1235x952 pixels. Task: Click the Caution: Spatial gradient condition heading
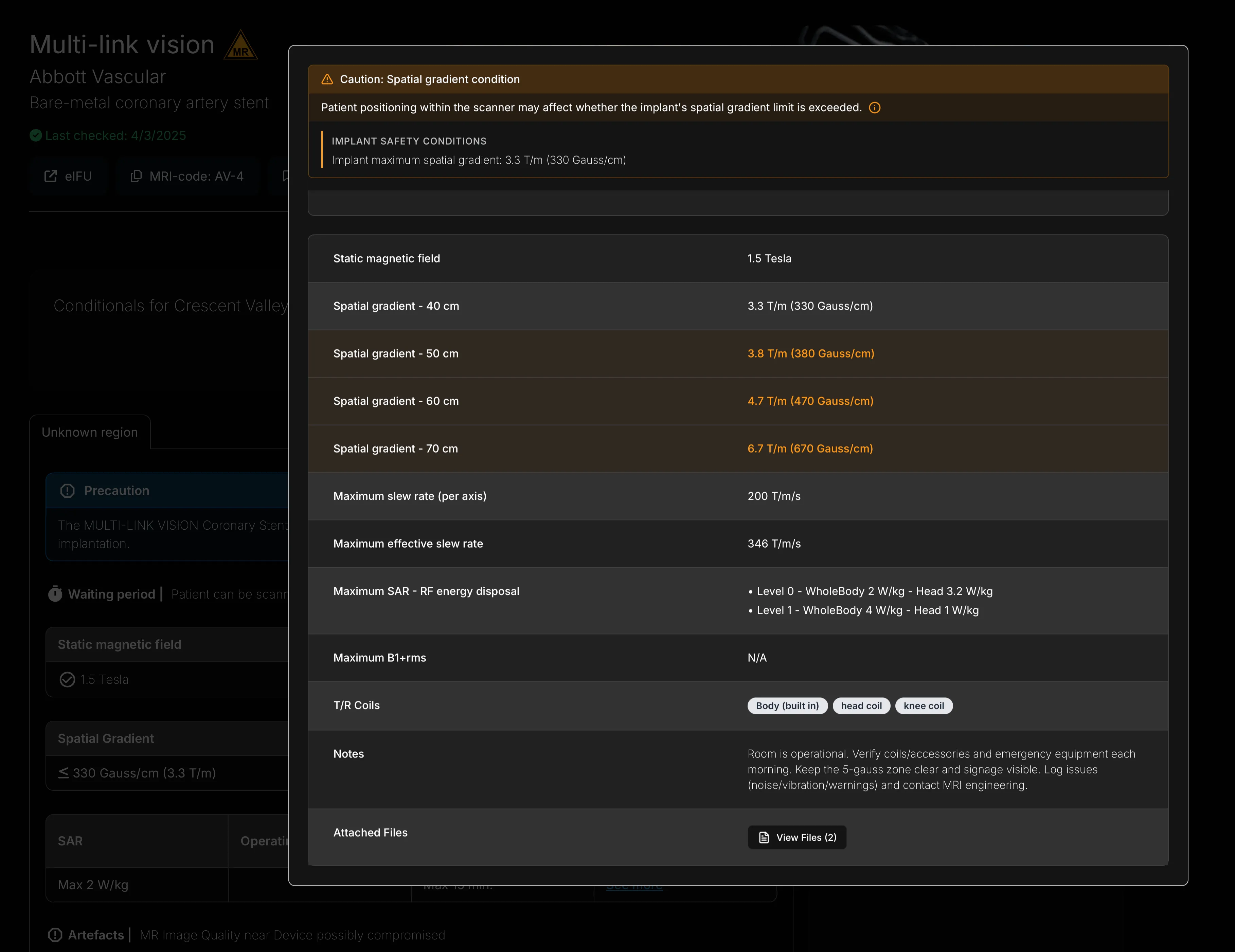point(430,79)
